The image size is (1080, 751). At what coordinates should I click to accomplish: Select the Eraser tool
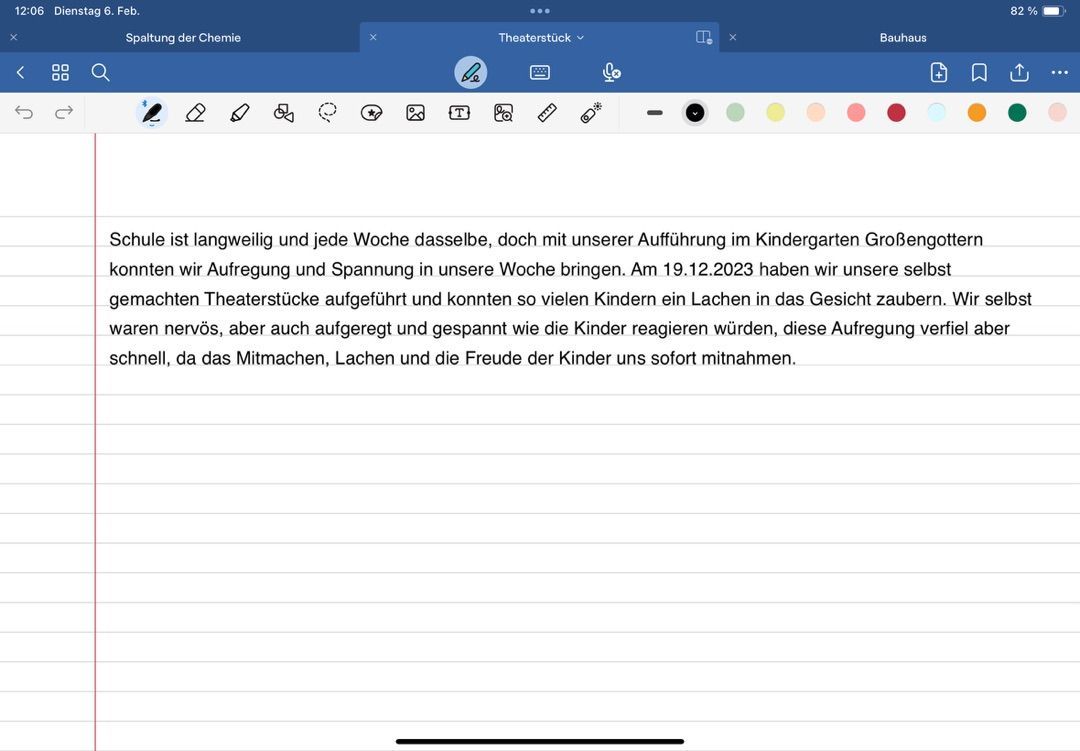click(x=196, y=113)
